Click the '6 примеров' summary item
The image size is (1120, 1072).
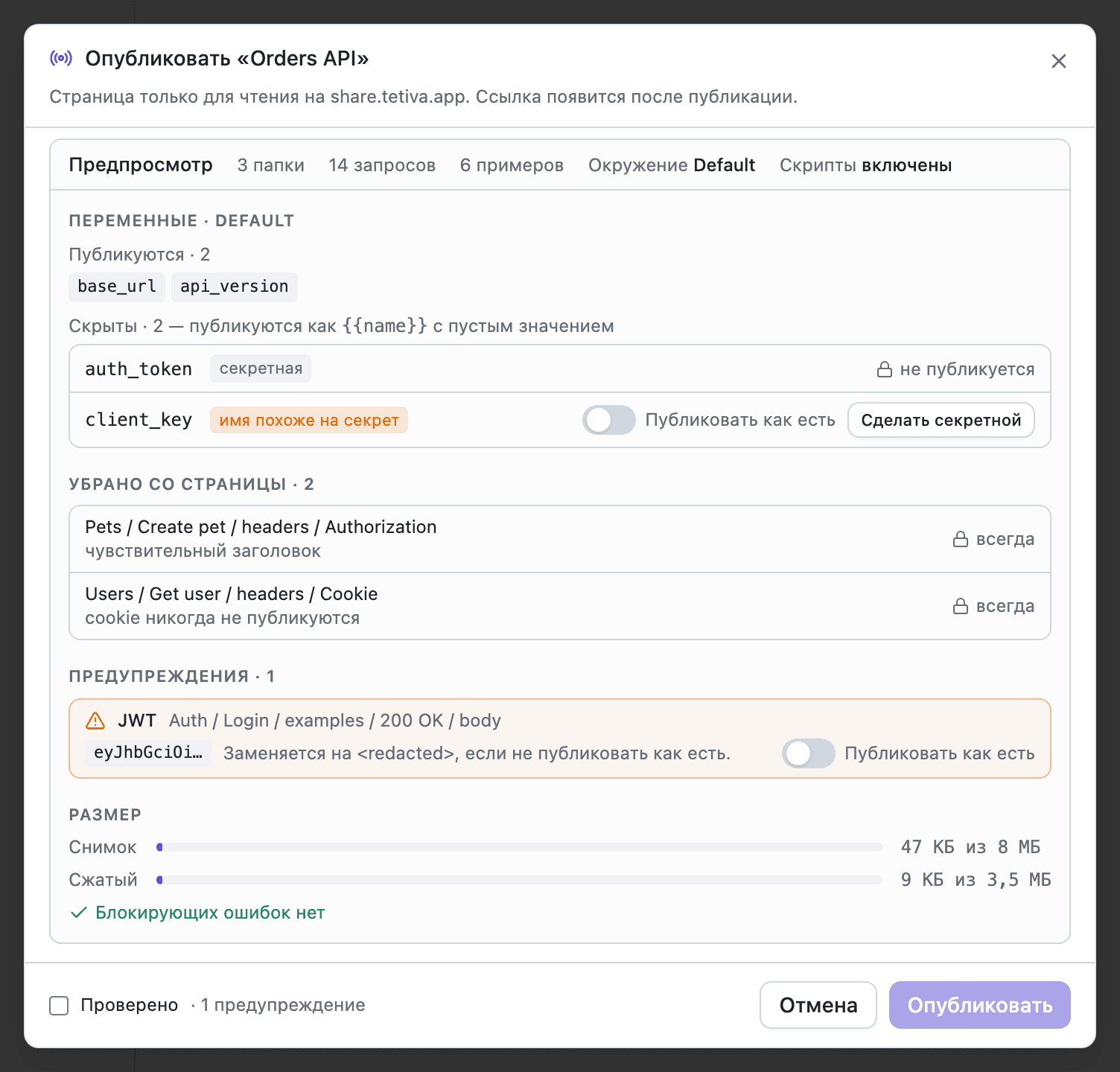pos(512,165)
